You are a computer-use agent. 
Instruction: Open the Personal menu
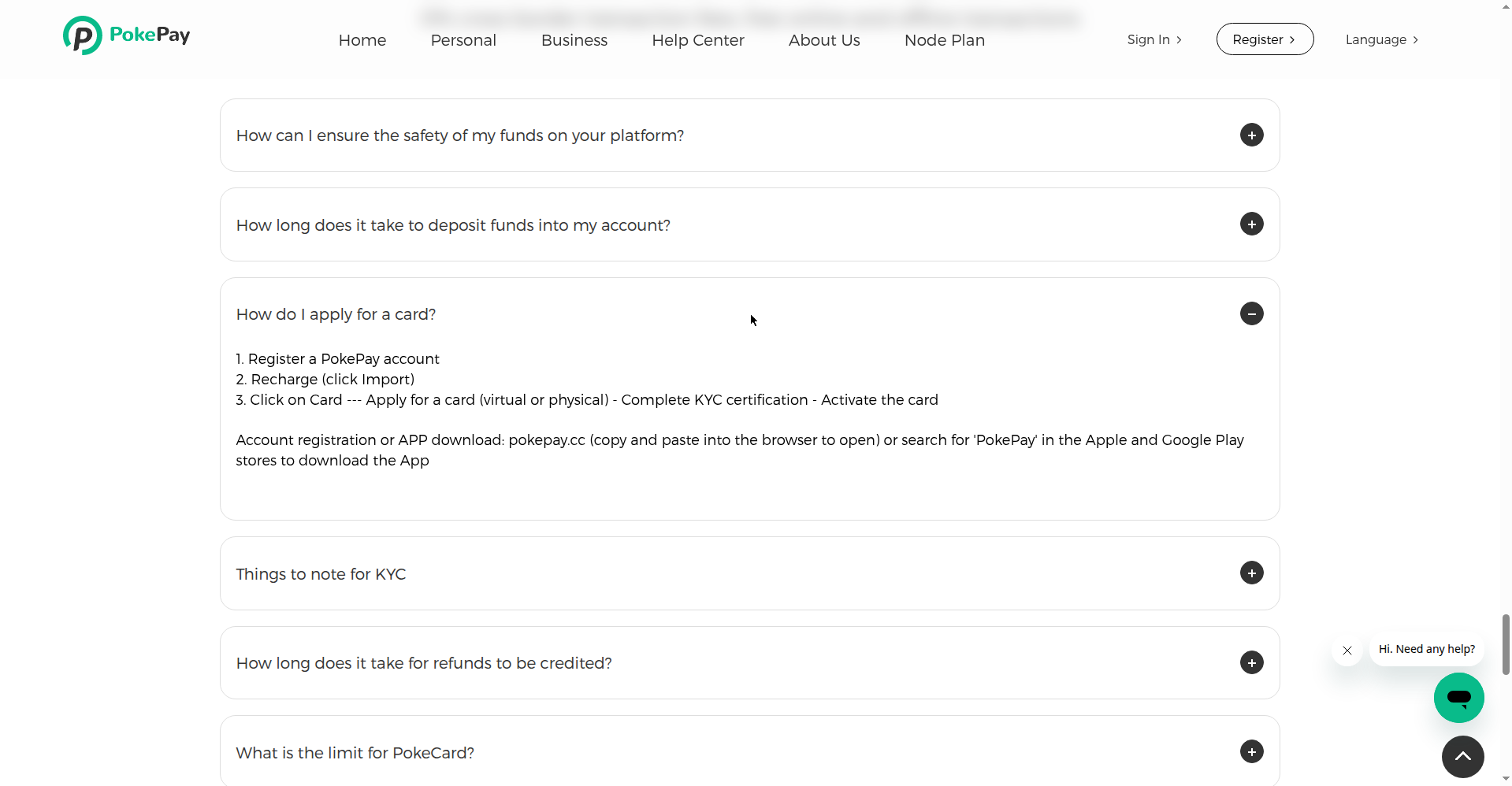pyautogui.click(x=463, y=40)
